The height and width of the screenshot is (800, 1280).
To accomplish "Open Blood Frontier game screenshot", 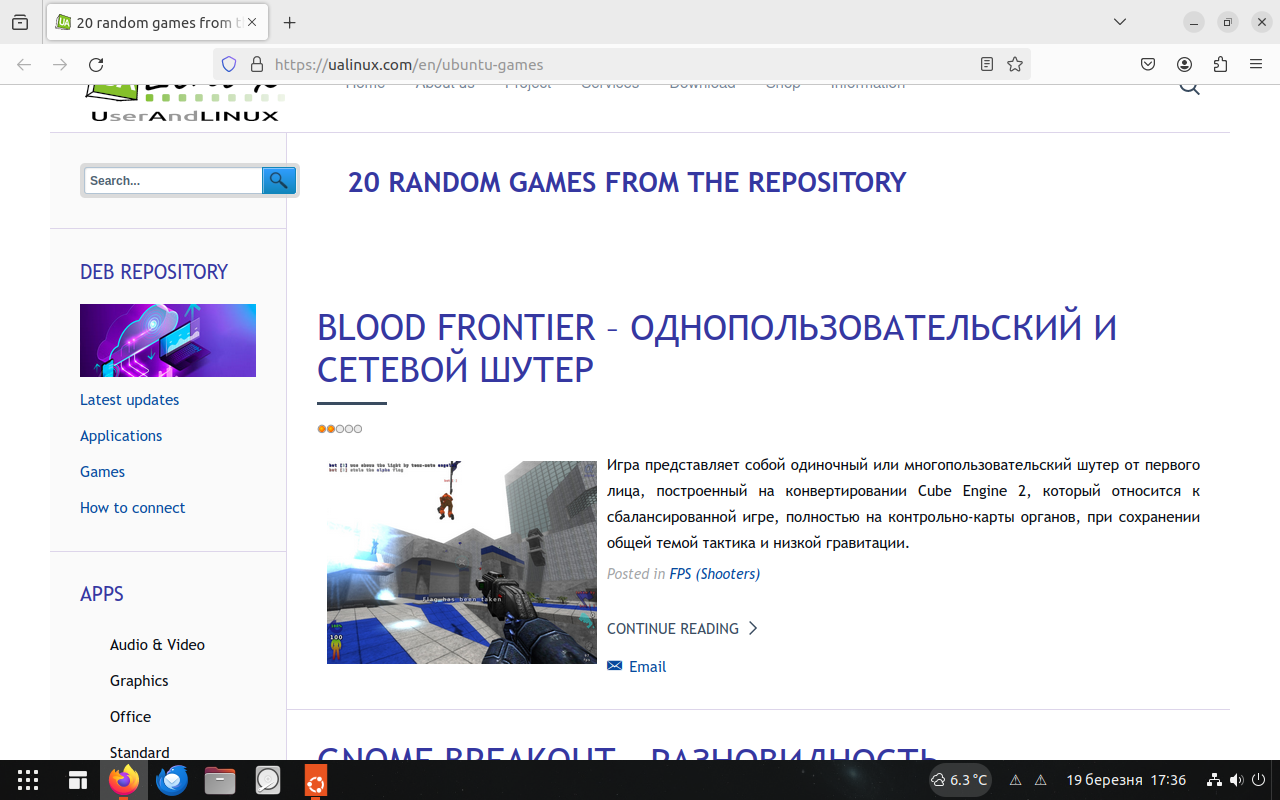I will (462, 562).
